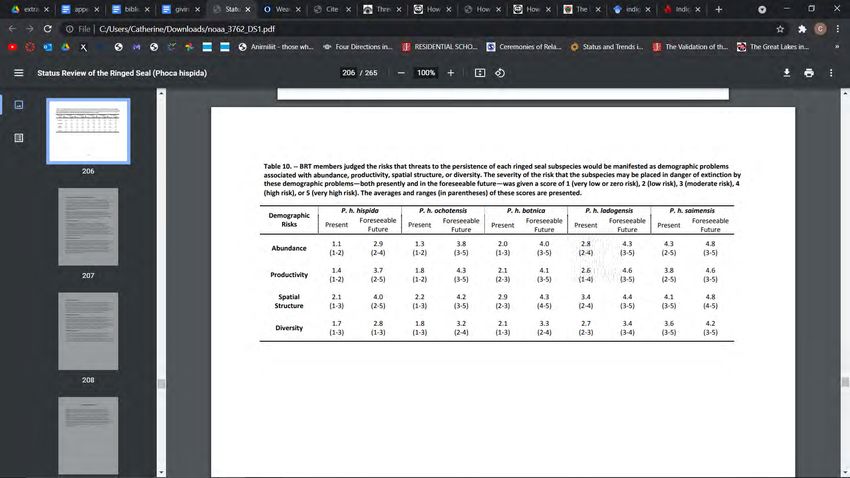
Task: Click the thumbnail panel scroll-up arrow
Action: click(161, 93)
